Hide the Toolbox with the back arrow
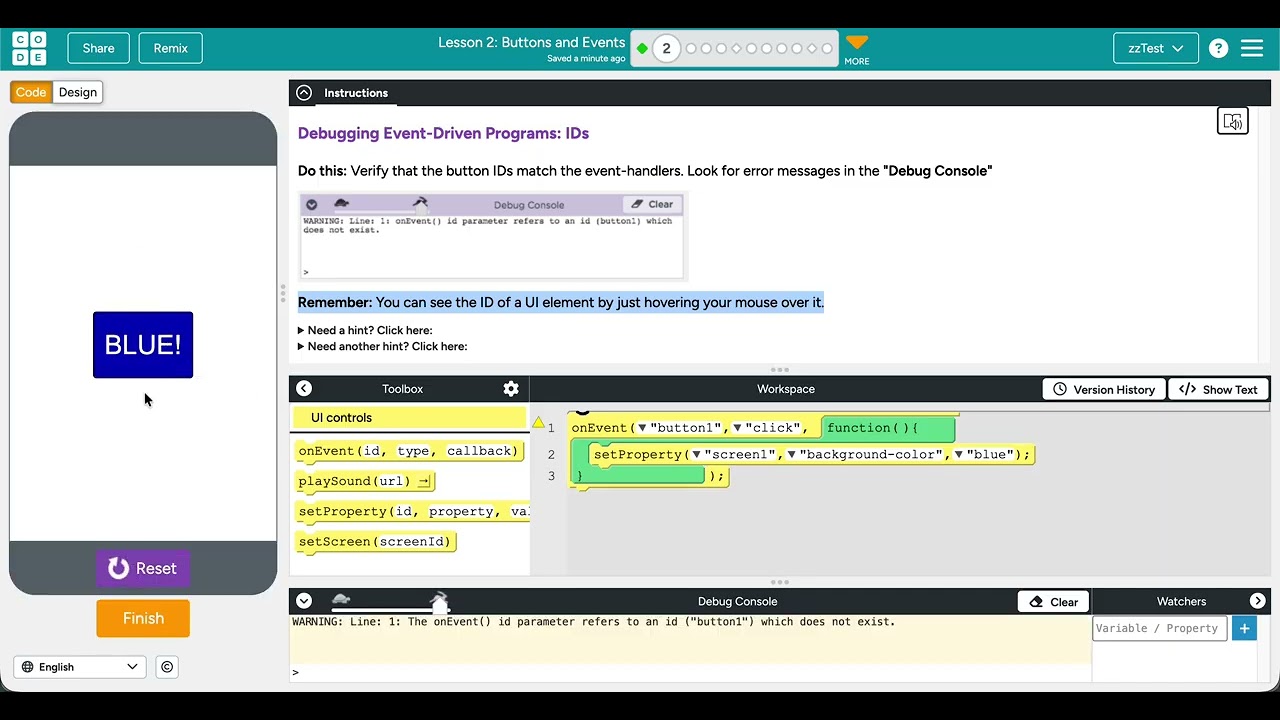This screenshot has height=720, width=1280. [x=304, y=389]
